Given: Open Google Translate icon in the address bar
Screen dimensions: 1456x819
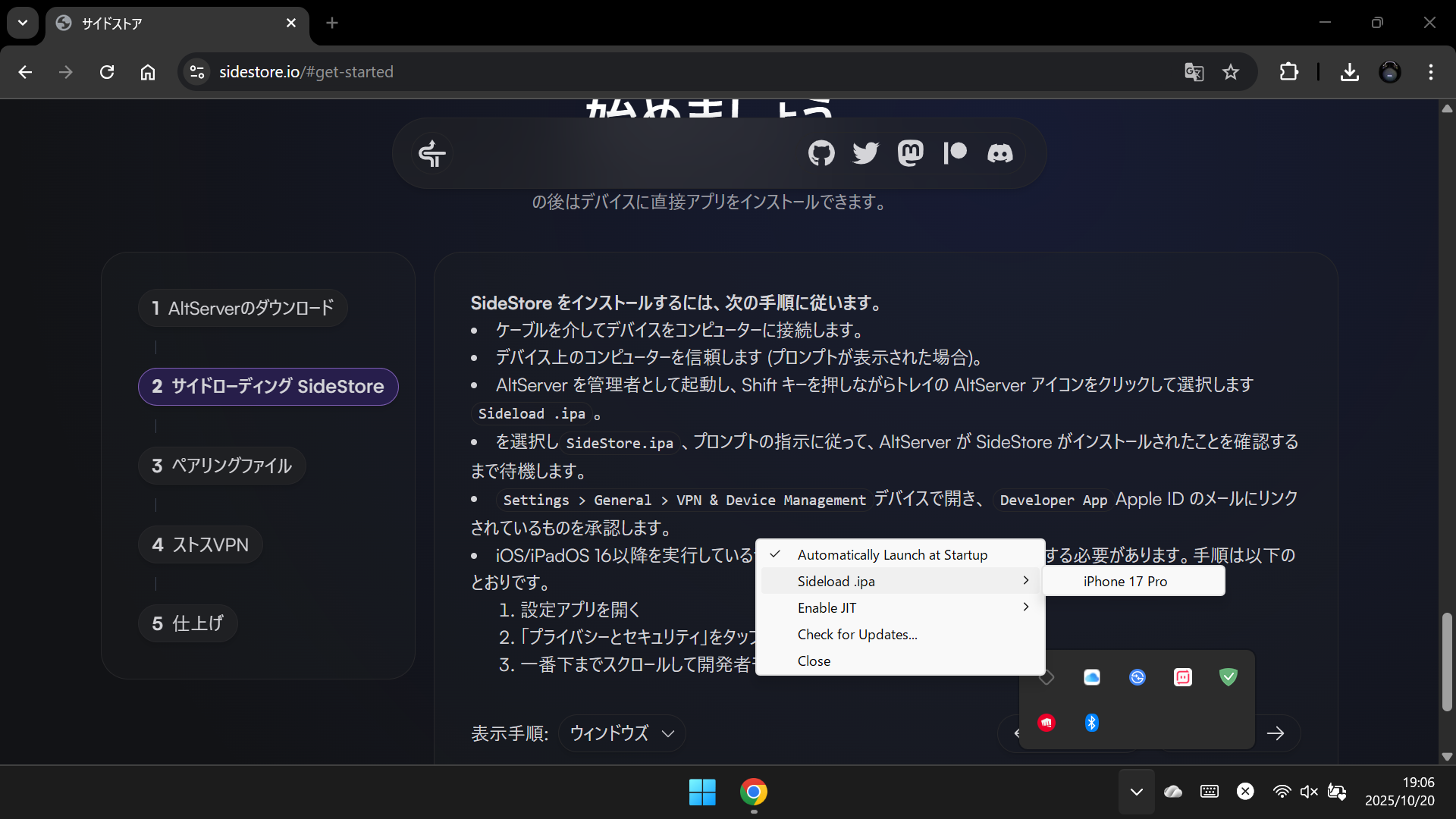Looking at the screenshot, I should 1194,72.
